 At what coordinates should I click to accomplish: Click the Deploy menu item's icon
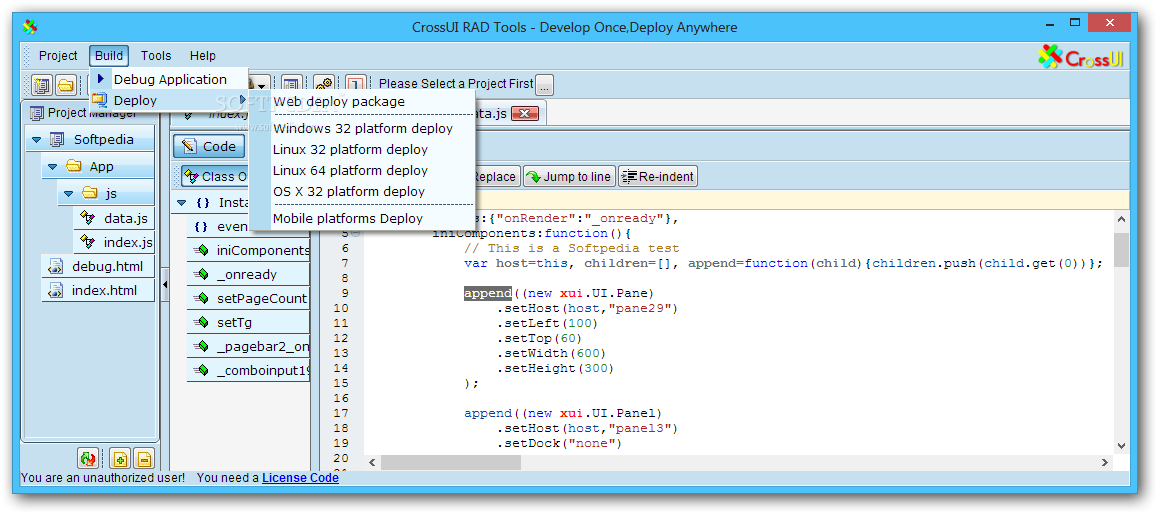100,100
